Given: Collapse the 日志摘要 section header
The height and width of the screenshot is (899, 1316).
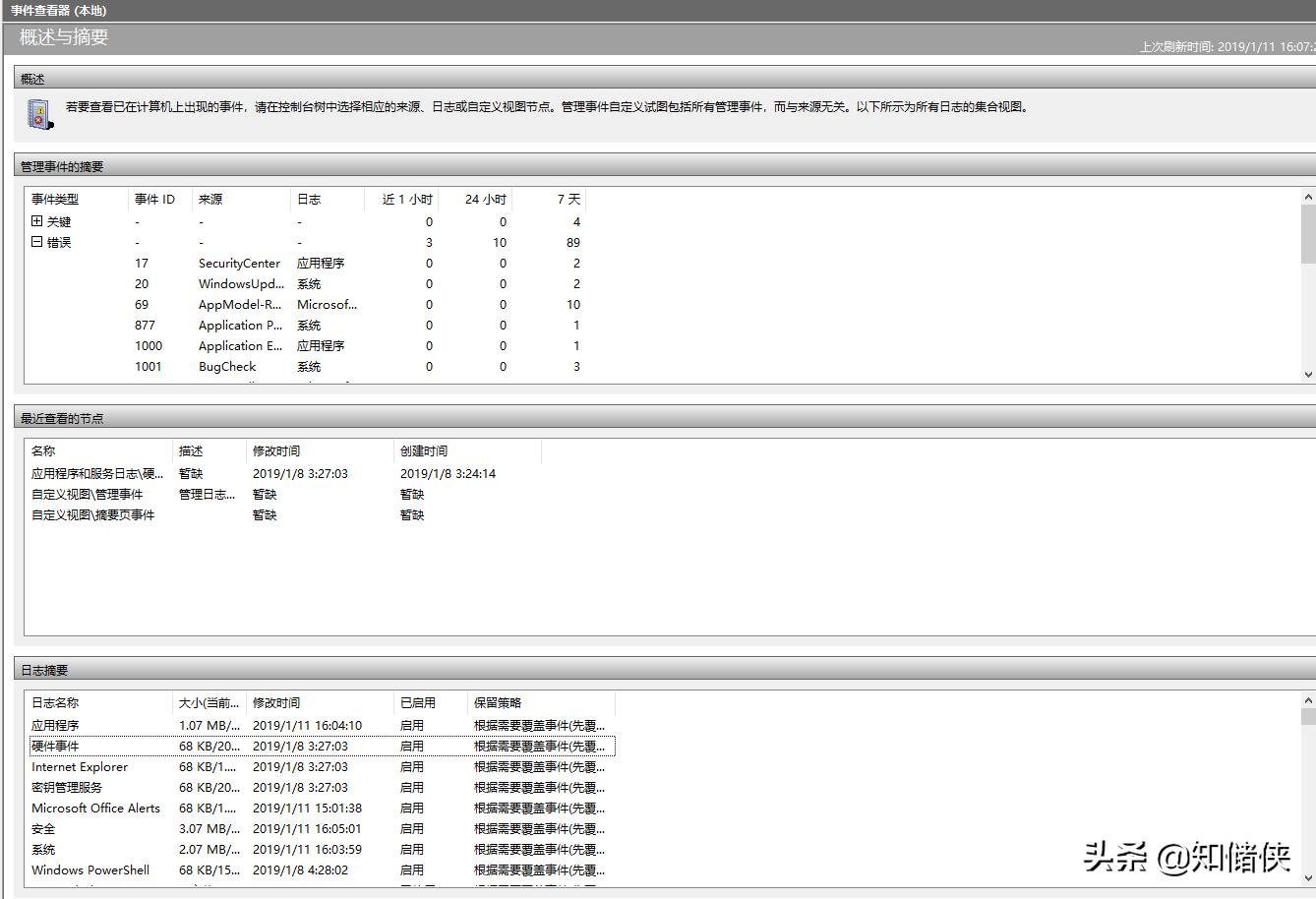Looking at the screenshot, I should pyautogui.click(x=665, y=670).
